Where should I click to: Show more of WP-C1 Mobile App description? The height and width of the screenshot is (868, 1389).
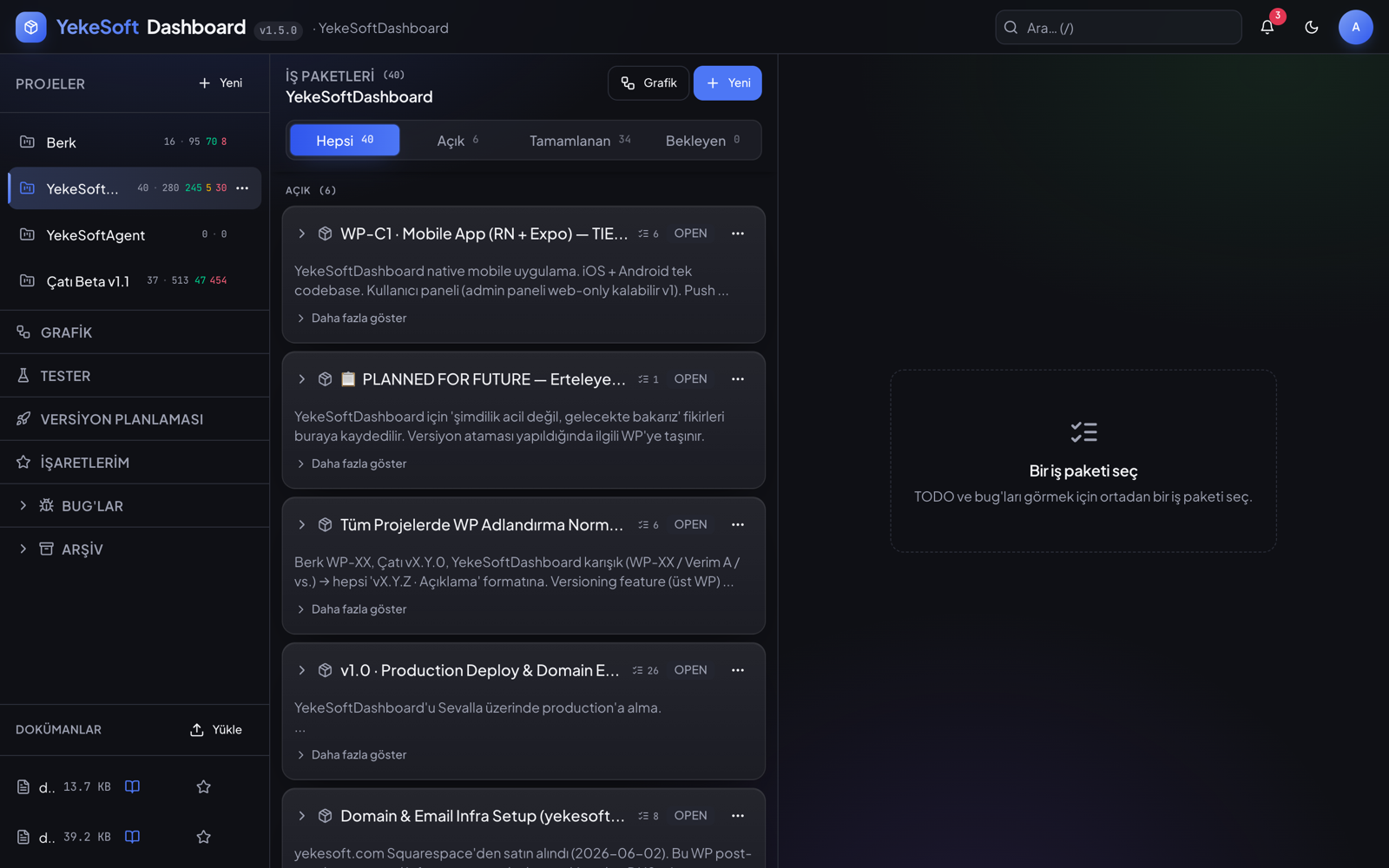click(352, 319)
